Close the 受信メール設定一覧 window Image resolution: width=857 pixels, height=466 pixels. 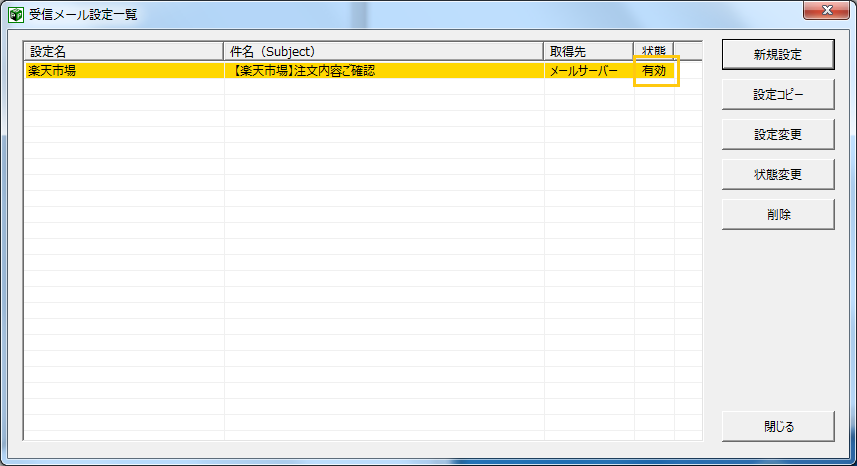826,10
